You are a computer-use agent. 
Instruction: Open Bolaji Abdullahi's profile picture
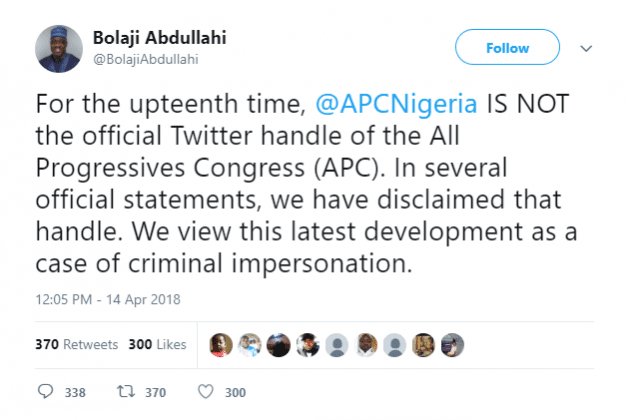coord(59,49)
